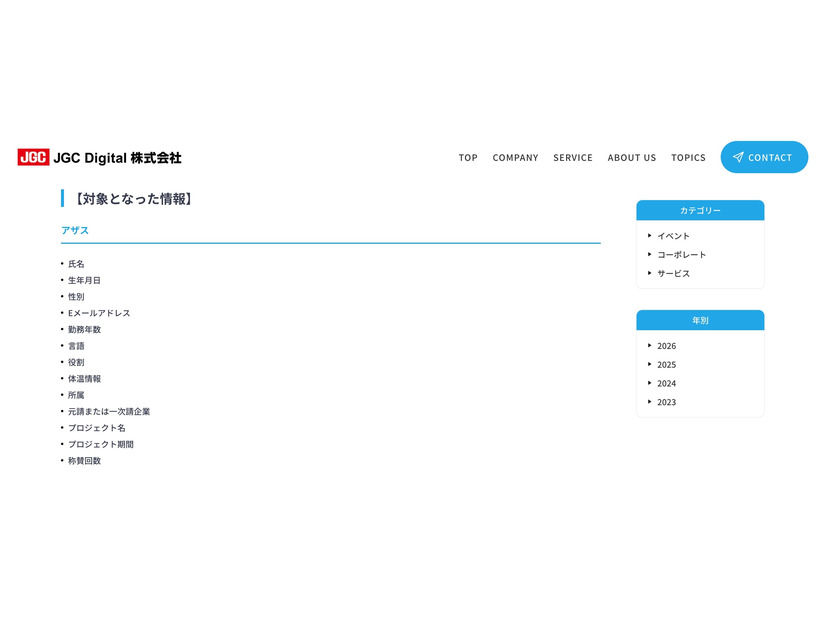Click the 称賛回数 list item

[x=84, y=461]
